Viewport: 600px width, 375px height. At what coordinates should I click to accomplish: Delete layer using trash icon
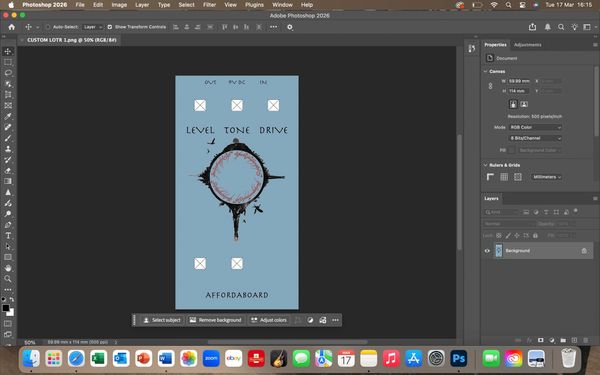coord(585,340)
